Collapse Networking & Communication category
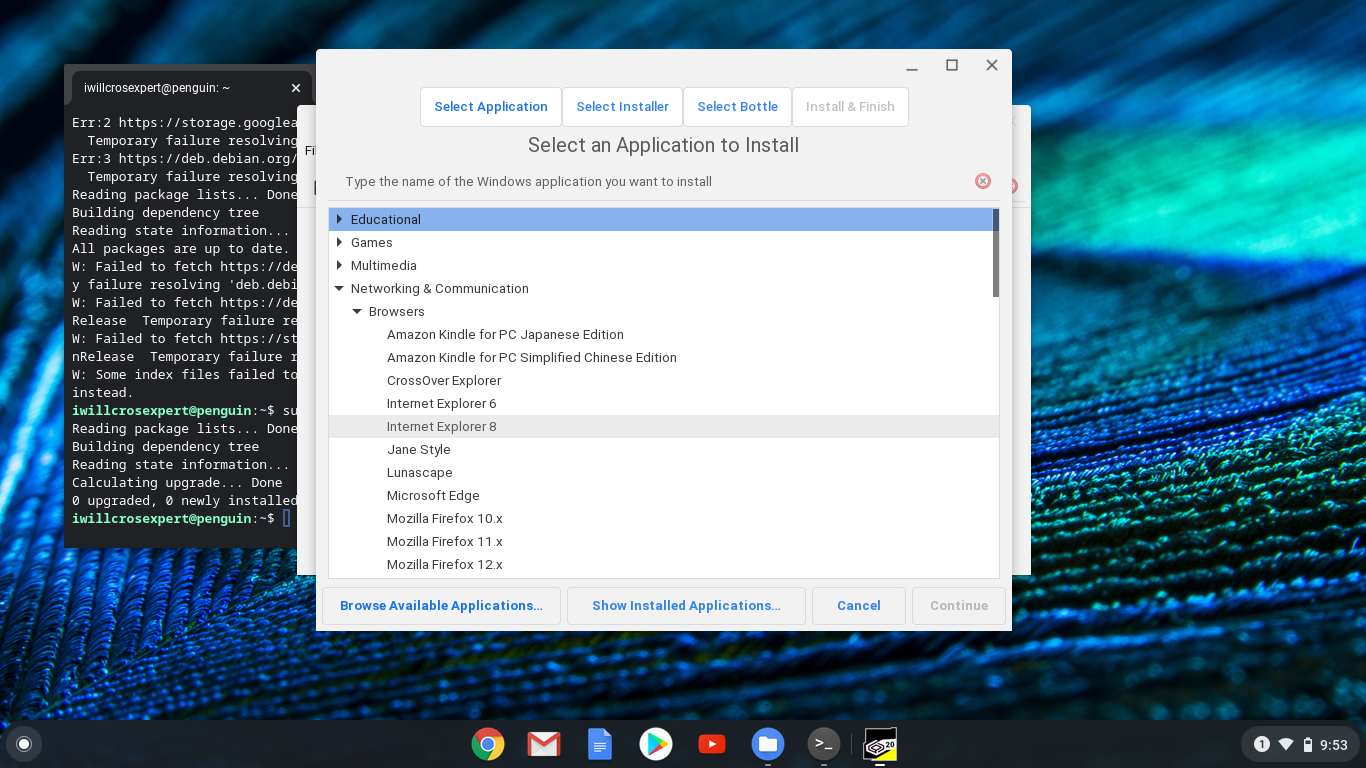The width and height of the screenshot is (1366, 768). pyautogui.click(x=340, y=288)
